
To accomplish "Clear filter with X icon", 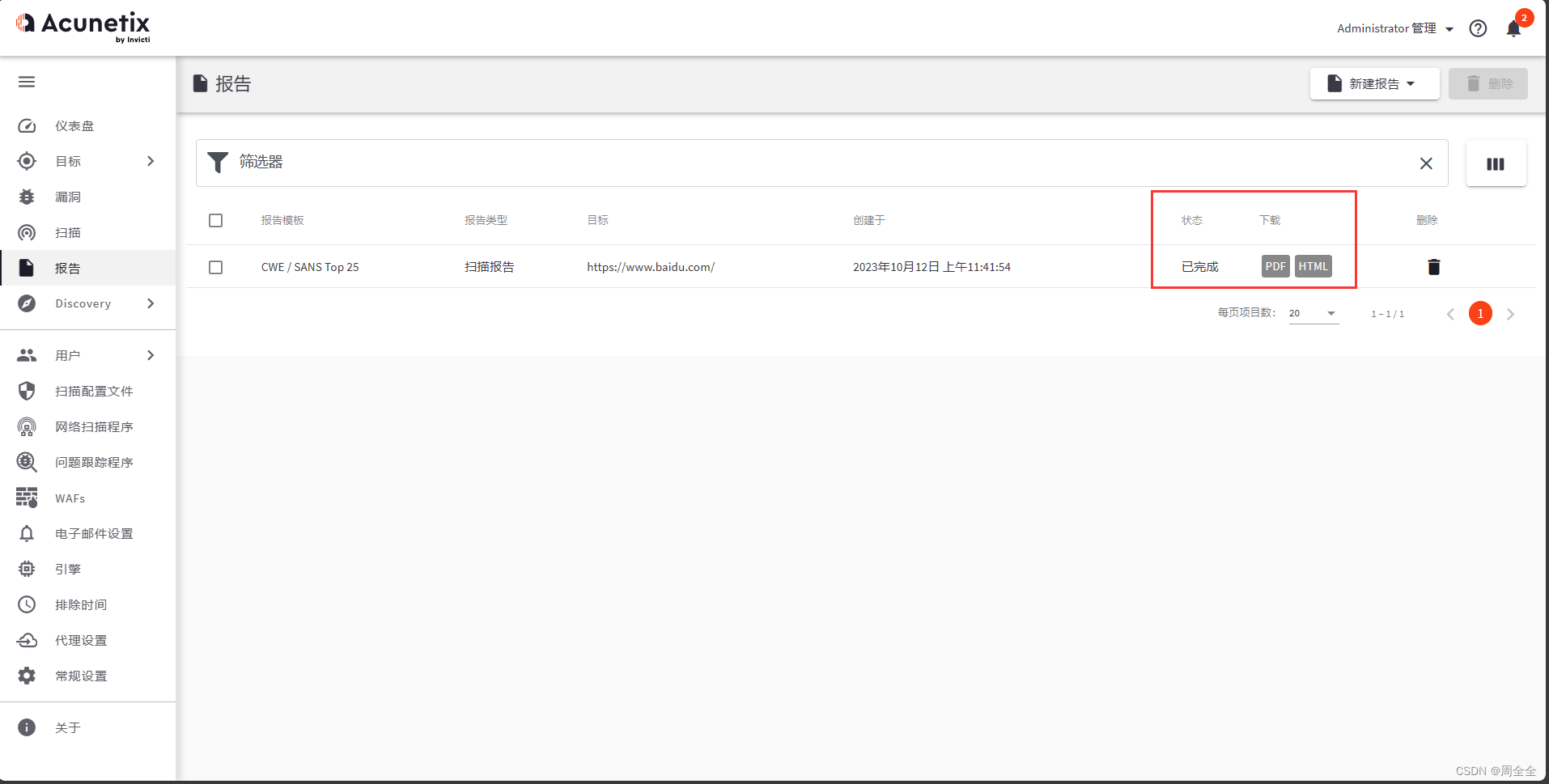I will [x=1426, y=163].
